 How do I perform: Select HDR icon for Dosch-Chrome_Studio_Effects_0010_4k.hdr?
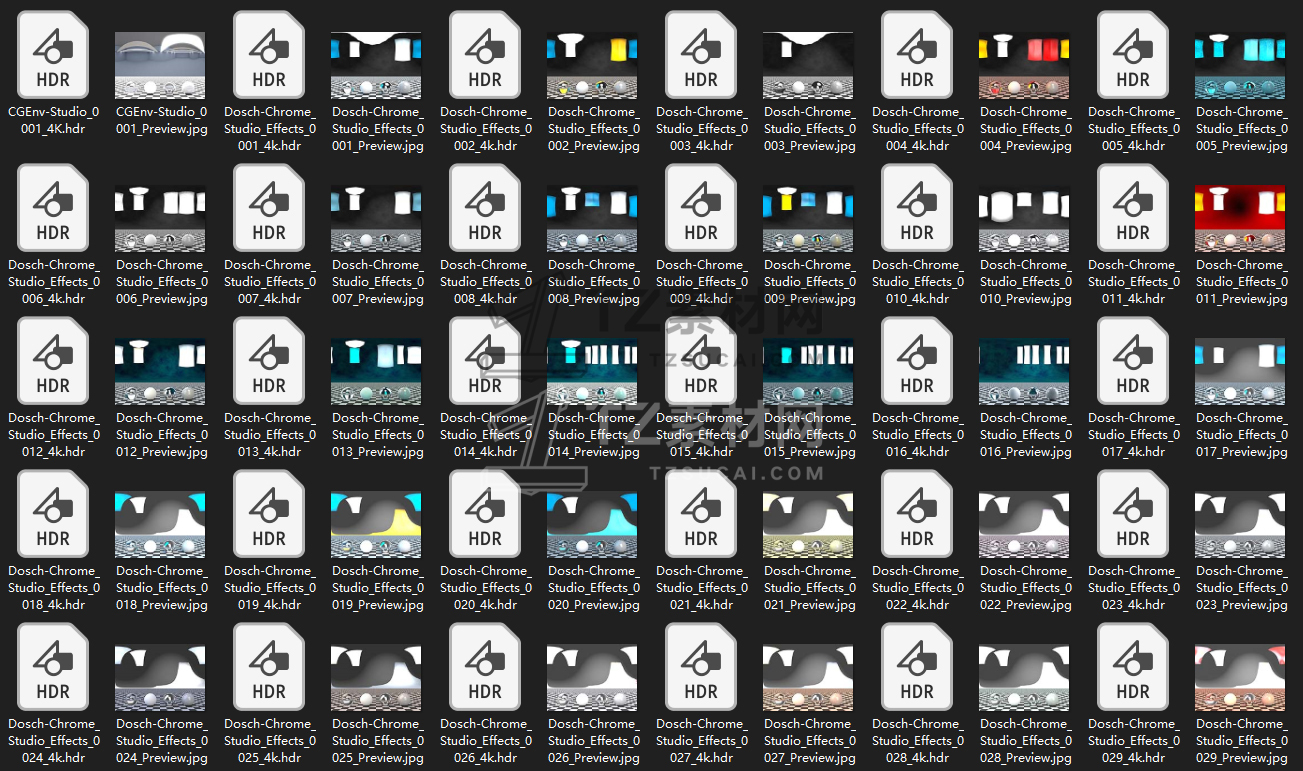point(917,208)
